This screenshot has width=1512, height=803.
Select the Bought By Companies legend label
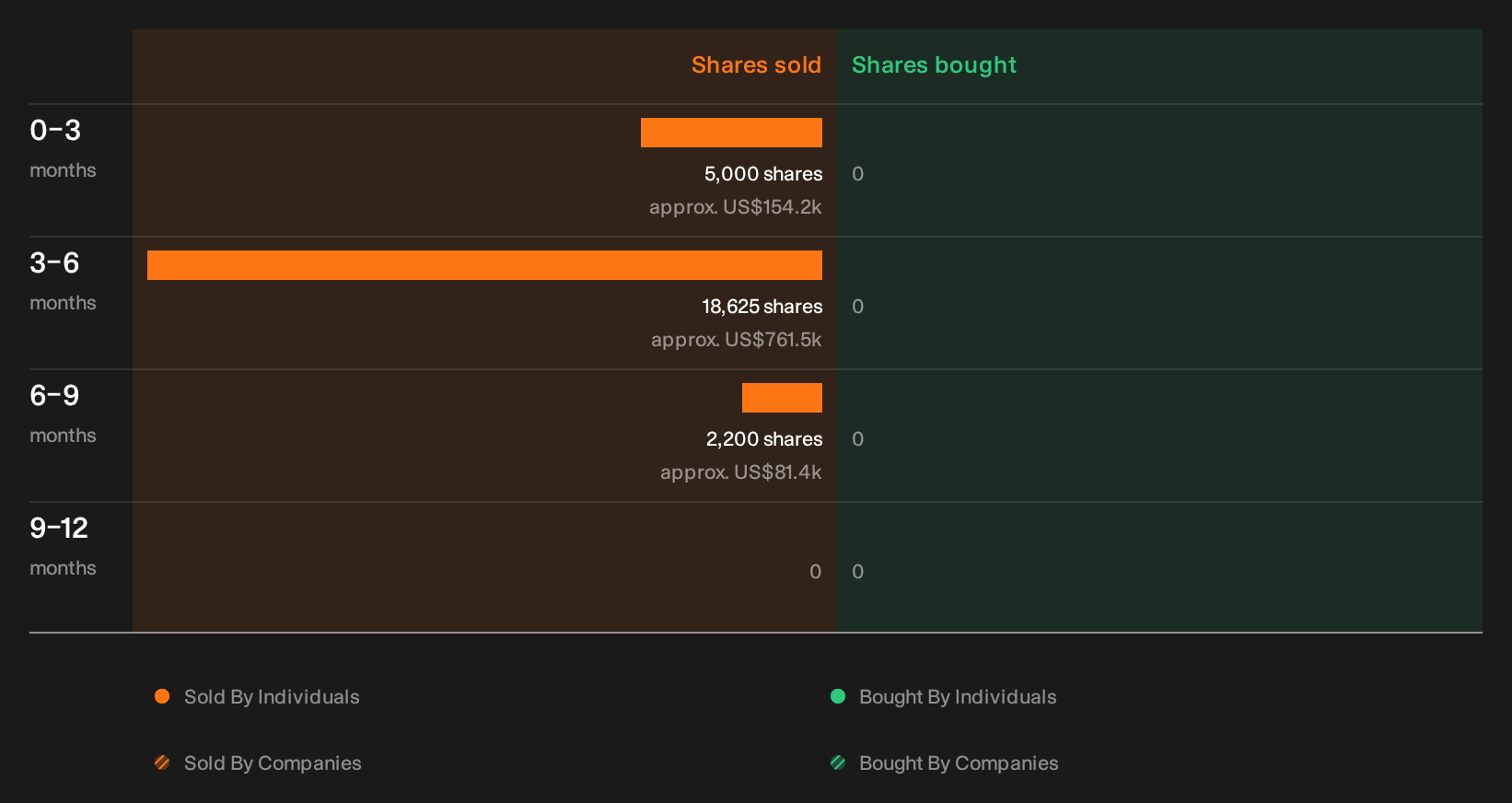pos(959,763)
